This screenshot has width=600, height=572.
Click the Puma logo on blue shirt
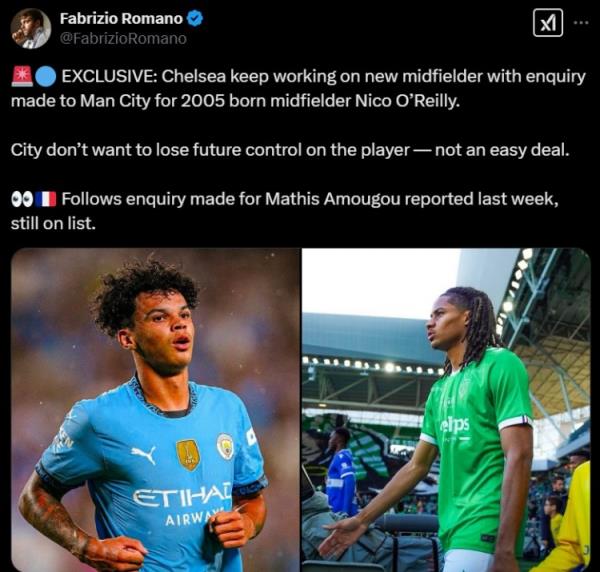(x=143, y=455)
